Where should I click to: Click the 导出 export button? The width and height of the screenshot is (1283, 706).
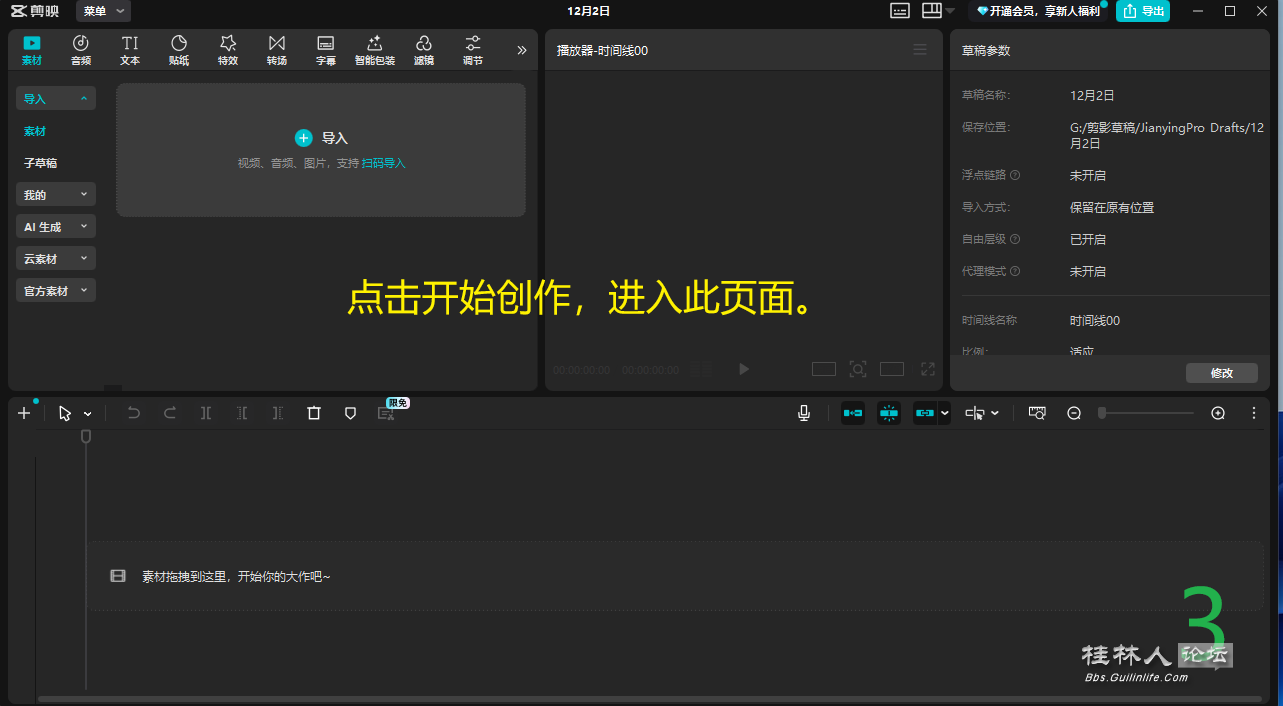[x=1143, y=11]
